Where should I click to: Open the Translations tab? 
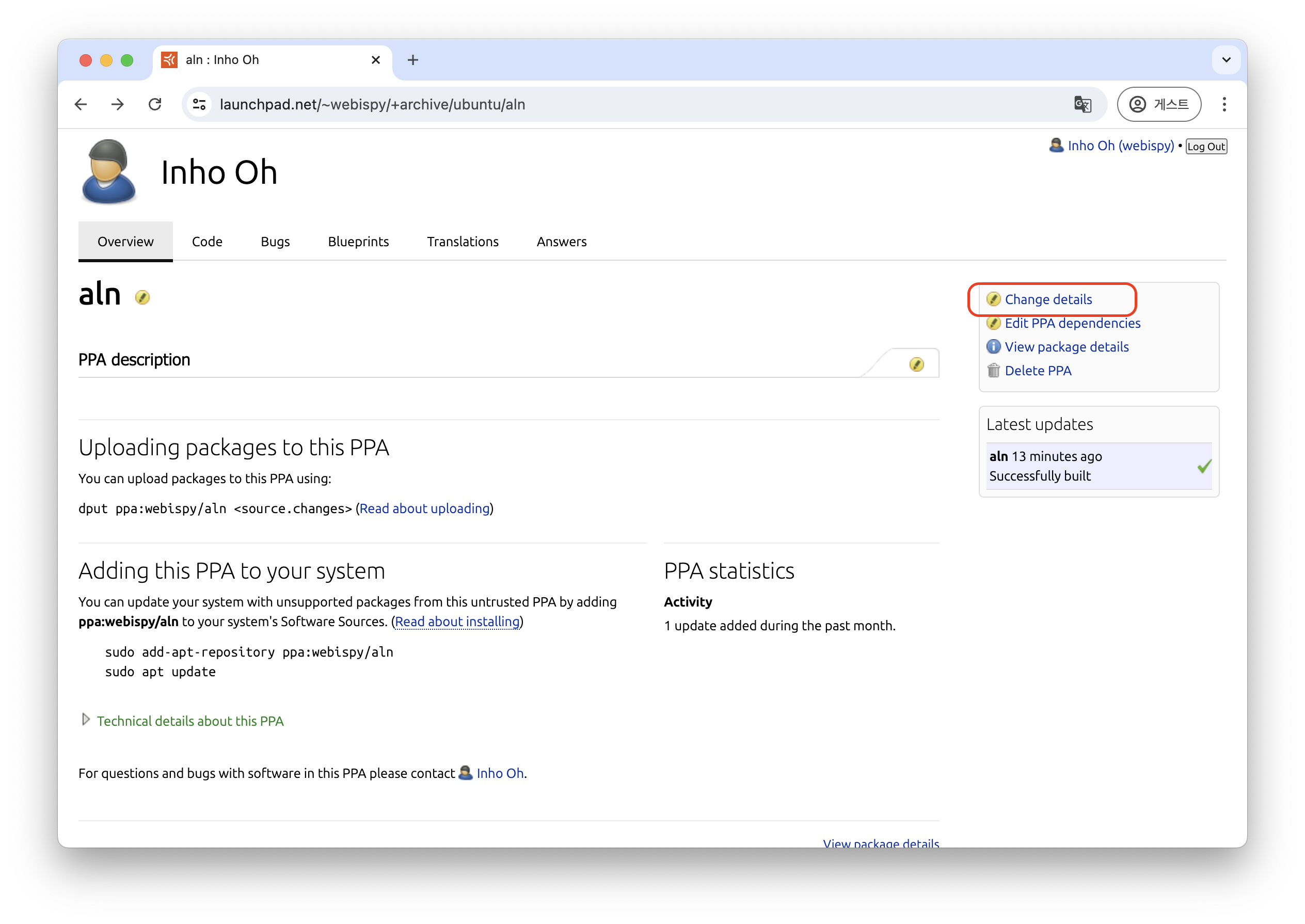(463, 241)
